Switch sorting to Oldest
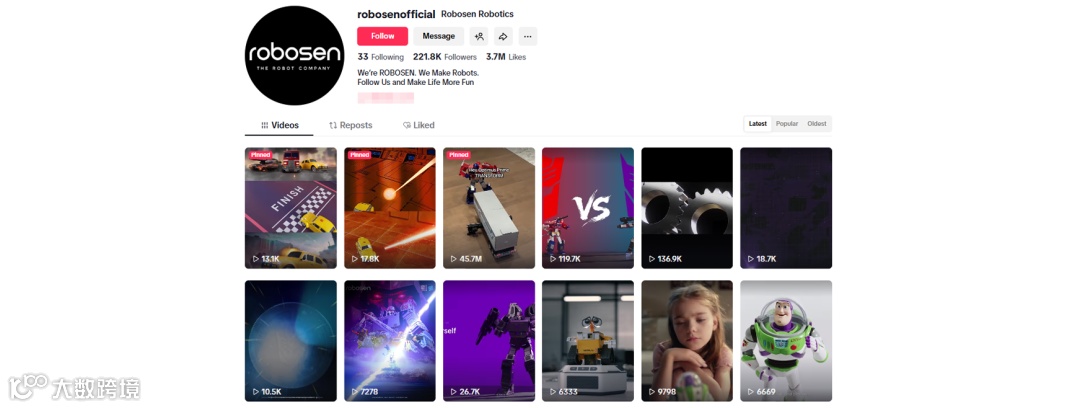 (x=817, y=124)
